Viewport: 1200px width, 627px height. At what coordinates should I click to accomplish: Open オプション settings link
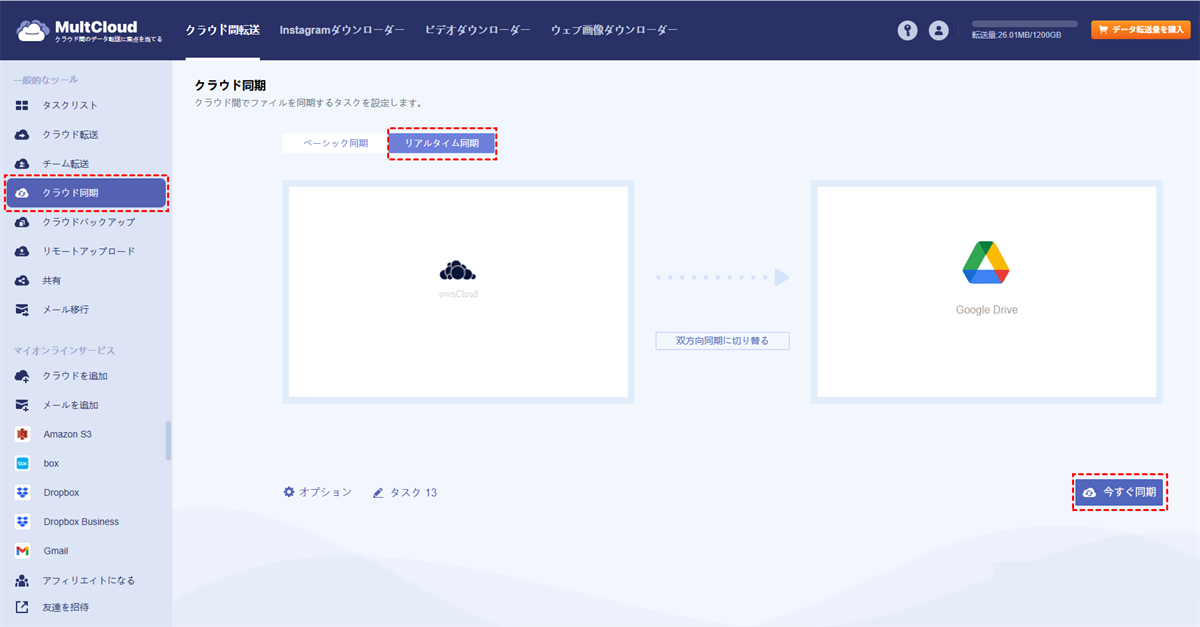[325, 492]
